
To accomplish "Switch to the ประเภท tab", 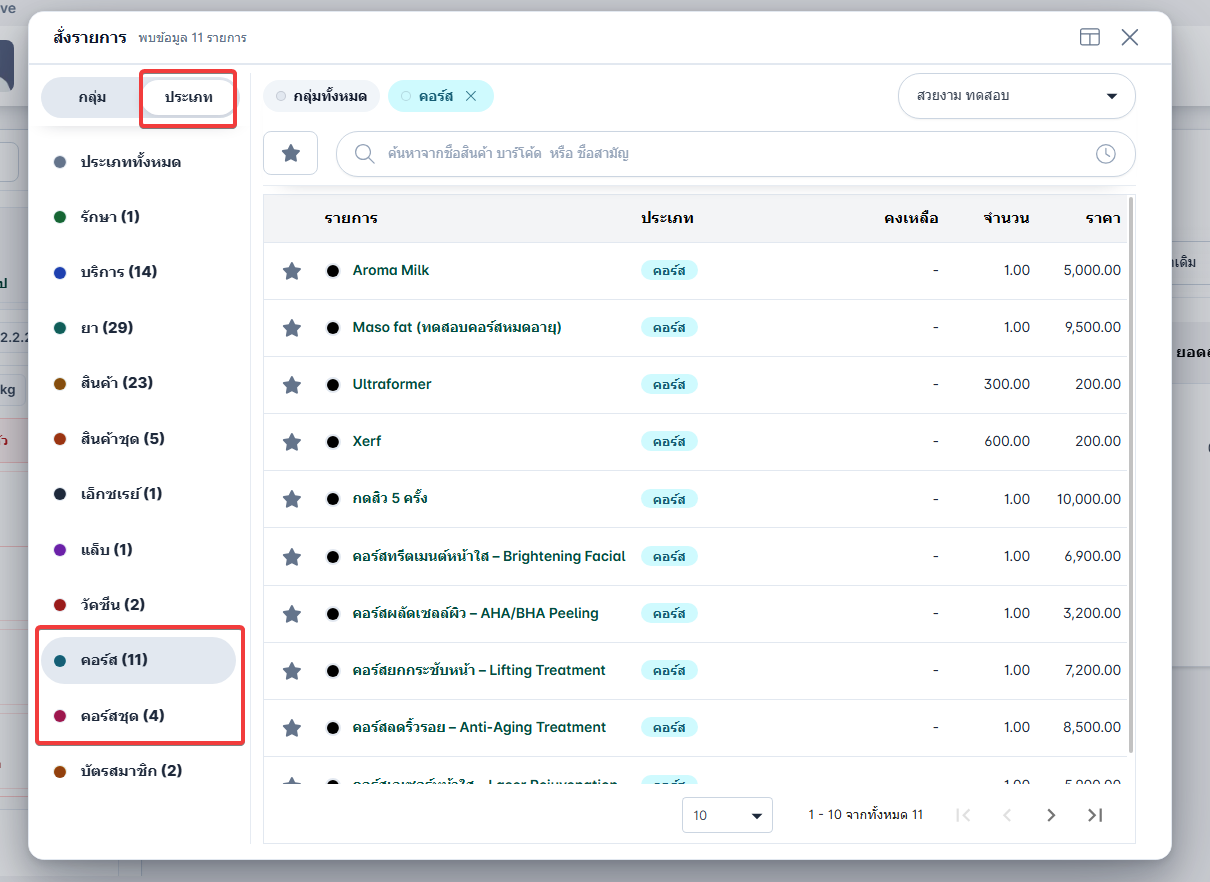I will coord(189,97).
